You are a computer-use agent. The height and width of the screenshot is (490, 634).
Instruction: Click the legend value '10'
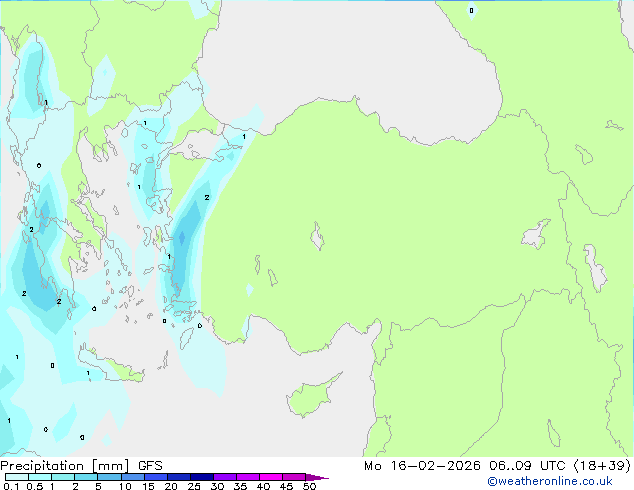(125, 486)
